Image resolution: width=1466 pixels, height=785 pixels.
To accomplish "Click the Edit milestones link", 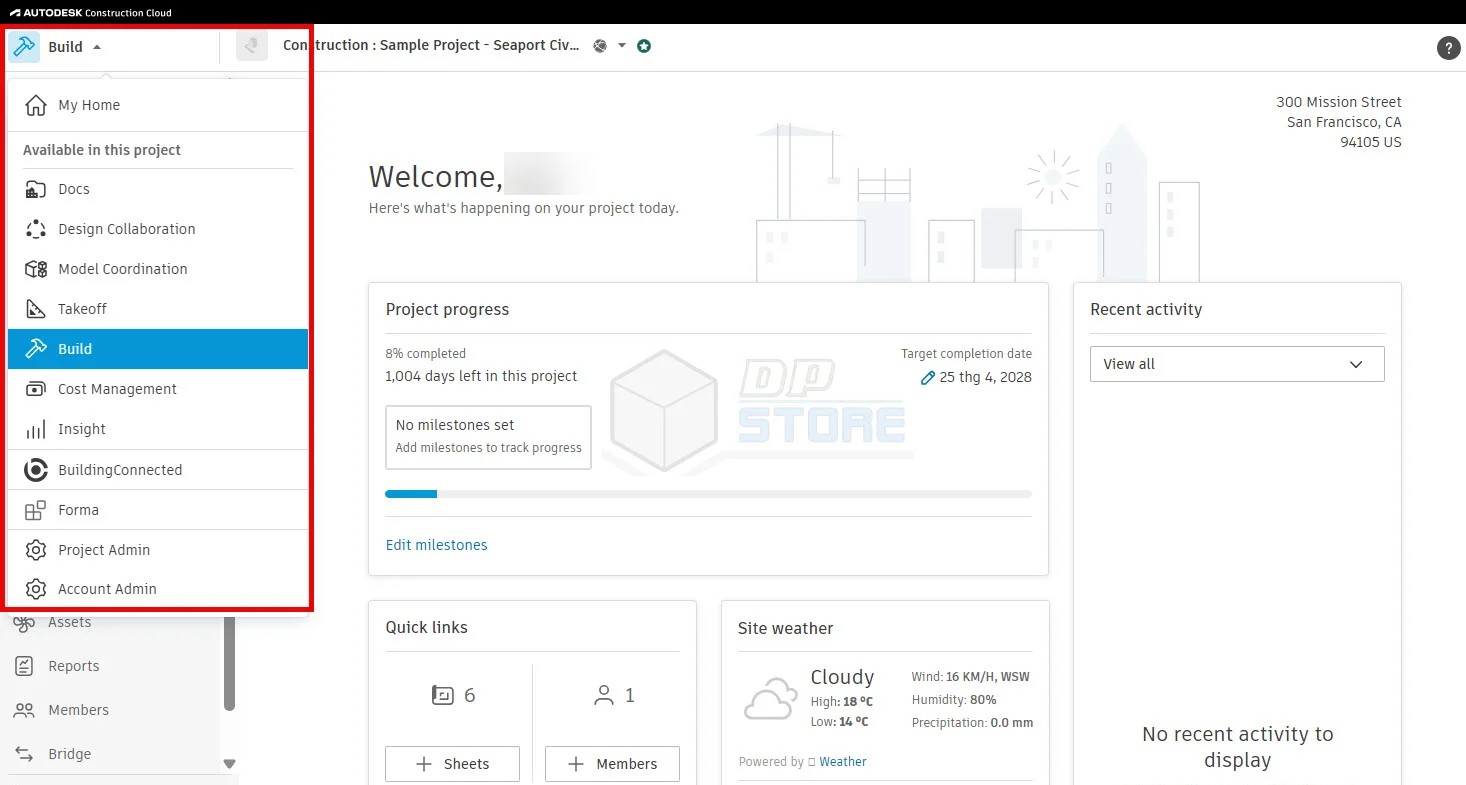I will tap(437, 545).
